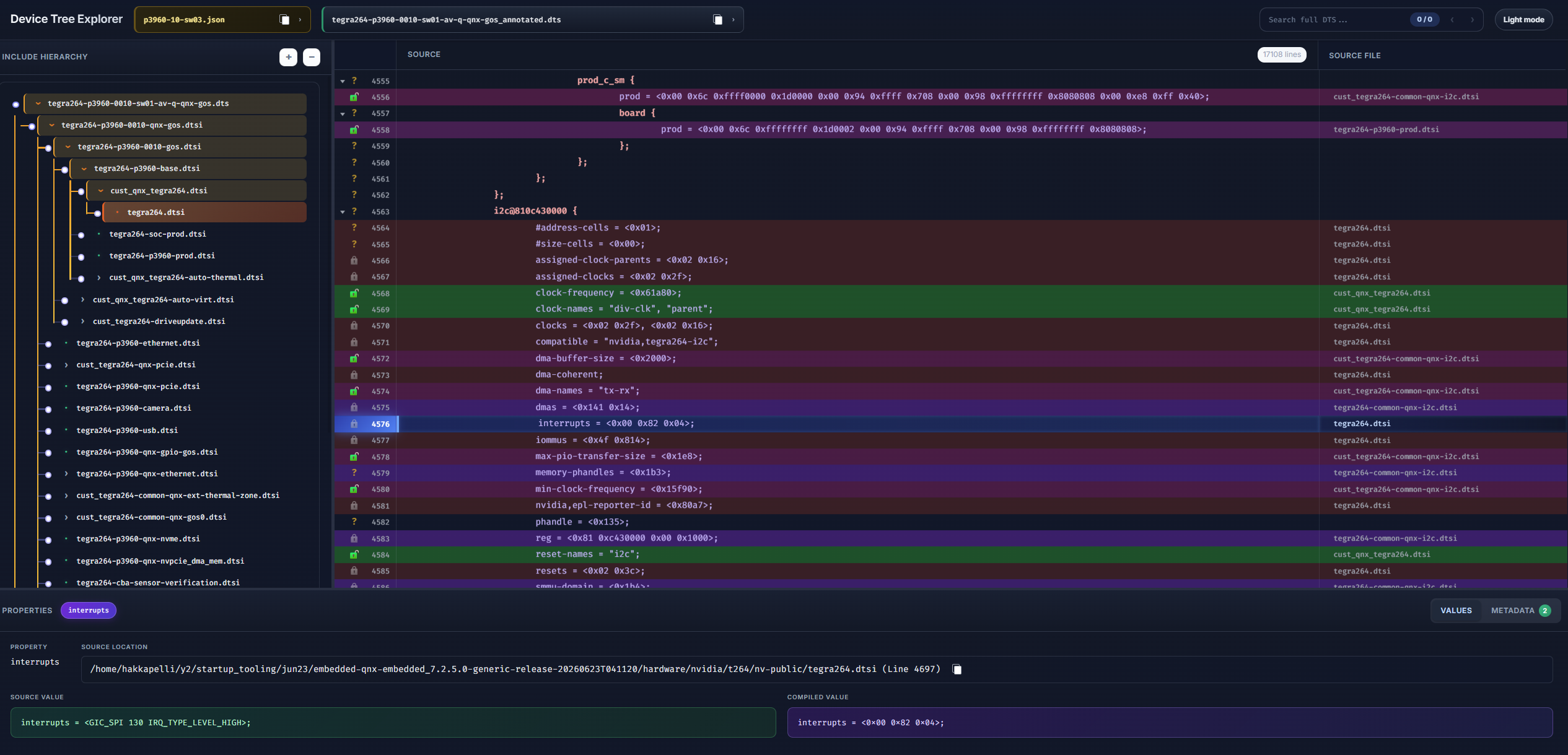Select tegra264.dtsi in the include hierarchy

(205, 212)
